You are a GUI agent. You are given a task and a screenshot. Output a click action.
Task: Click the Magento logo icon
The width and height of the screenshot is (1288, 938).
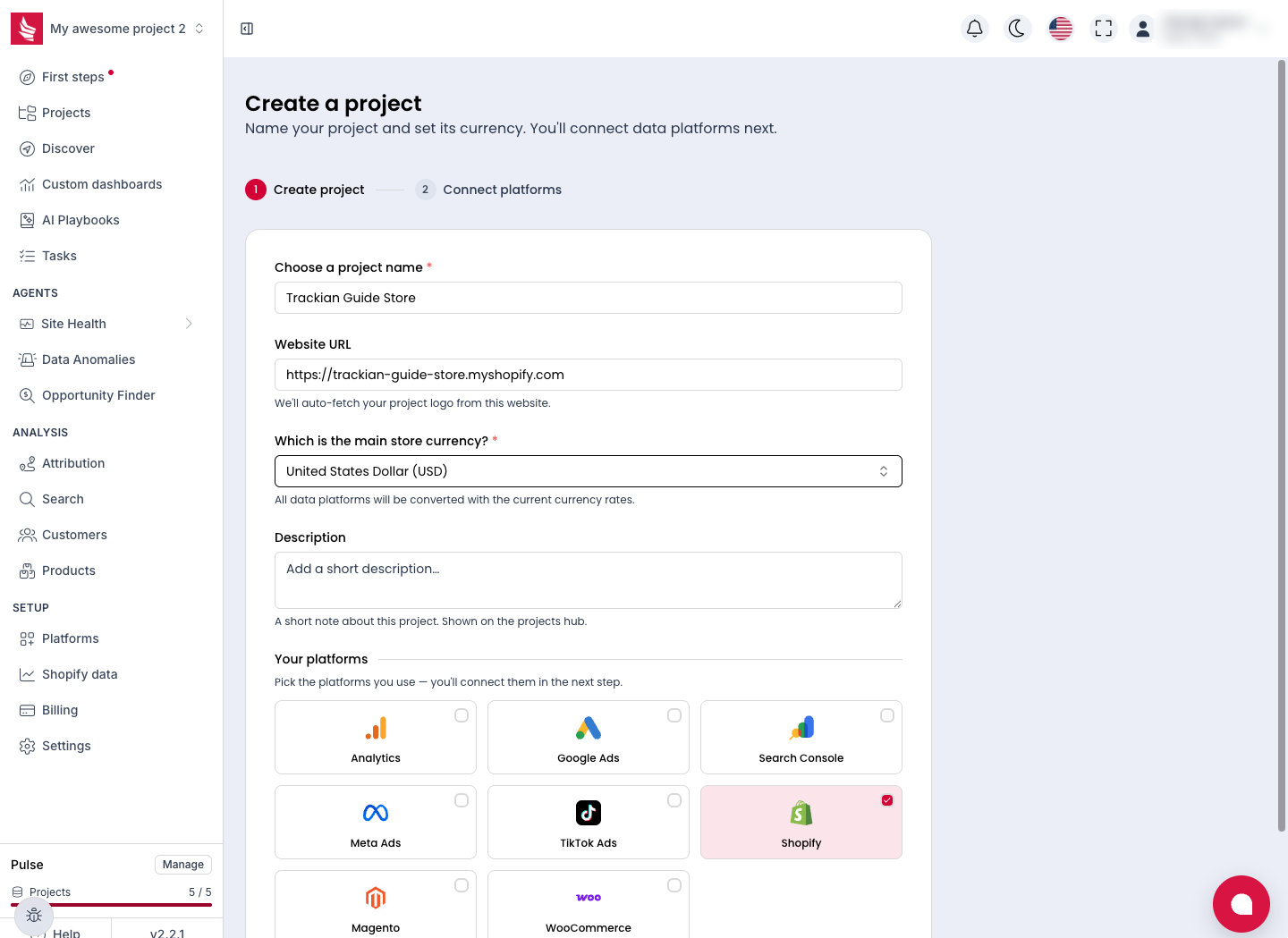pyautogui.click(x=376, y=898)
